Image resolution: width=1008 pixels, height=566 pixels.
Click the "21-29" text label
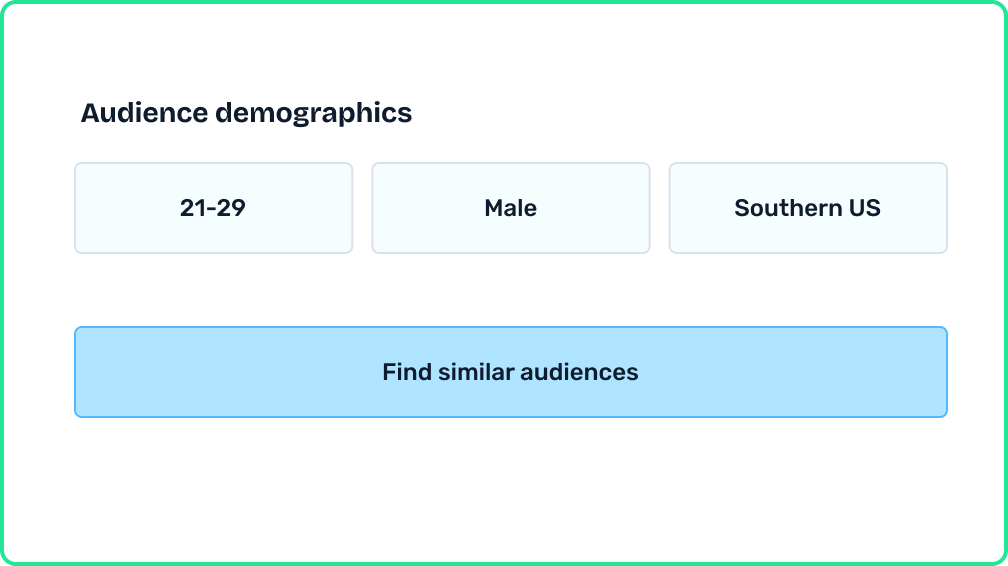click(213, 208)
